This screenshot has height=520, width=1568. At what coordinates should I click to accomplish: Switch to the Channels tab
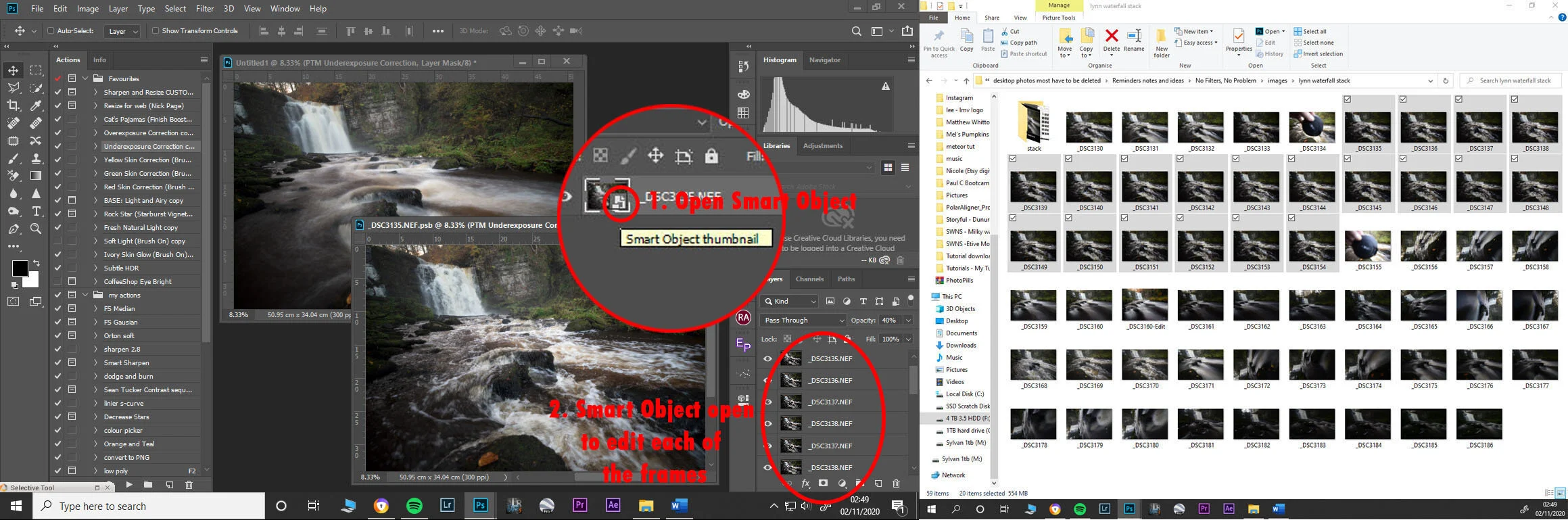[809, 279]
